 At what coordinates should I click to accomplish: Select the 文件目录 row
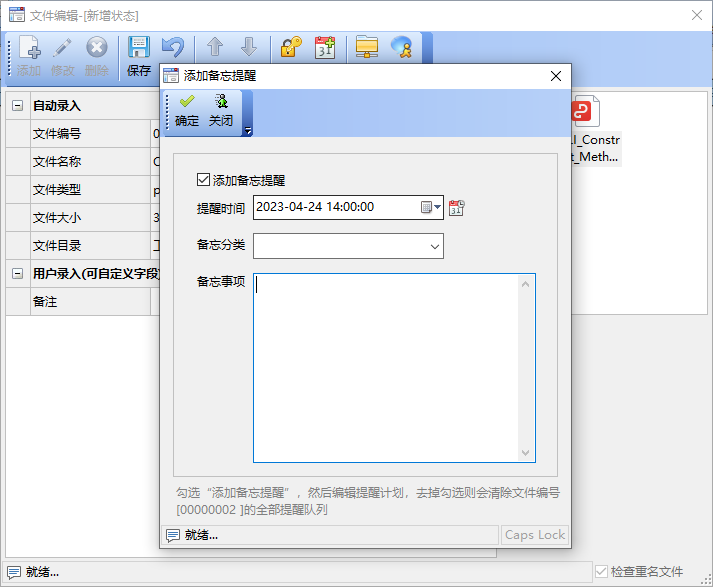(82, 246)
